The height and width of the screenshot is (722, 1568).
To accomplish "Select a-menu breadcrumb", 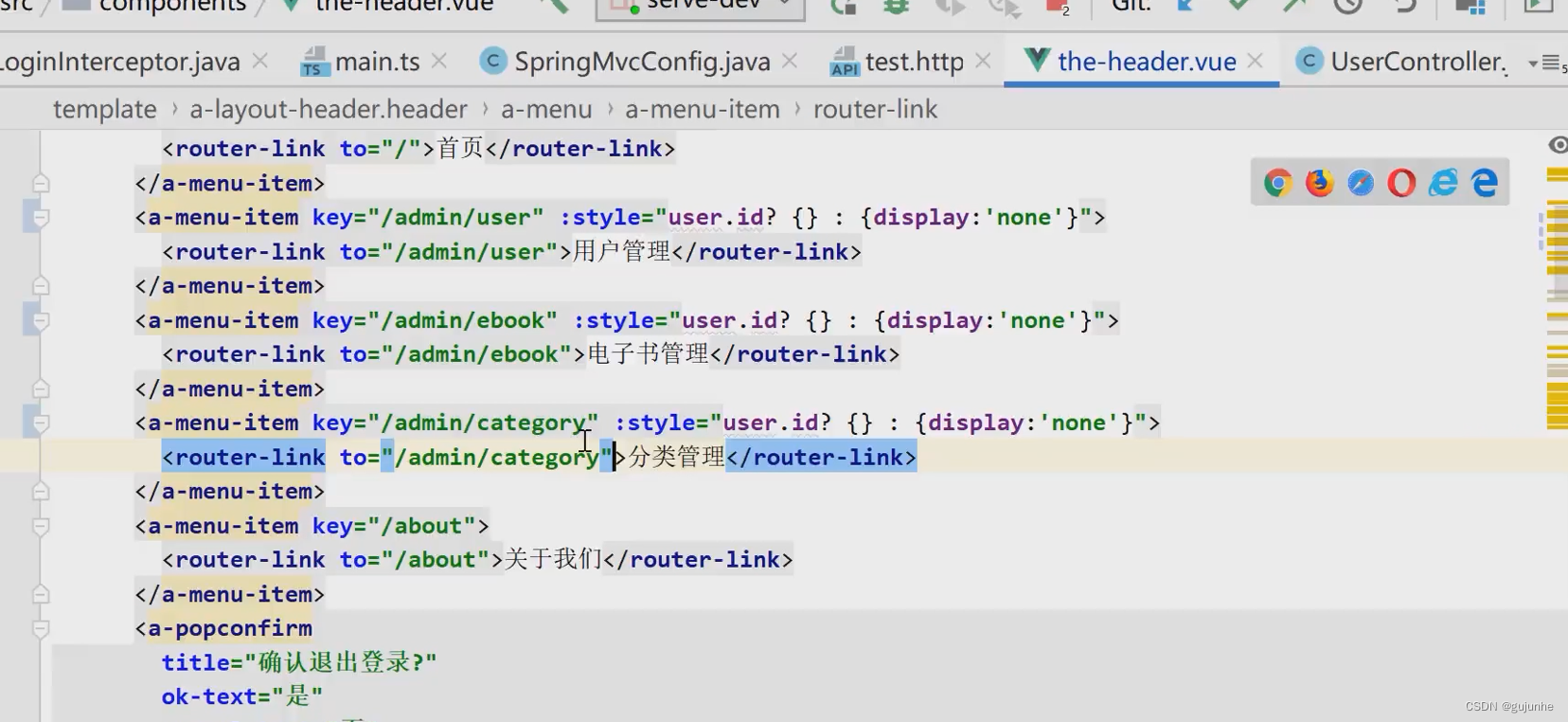I will (546, 110).
